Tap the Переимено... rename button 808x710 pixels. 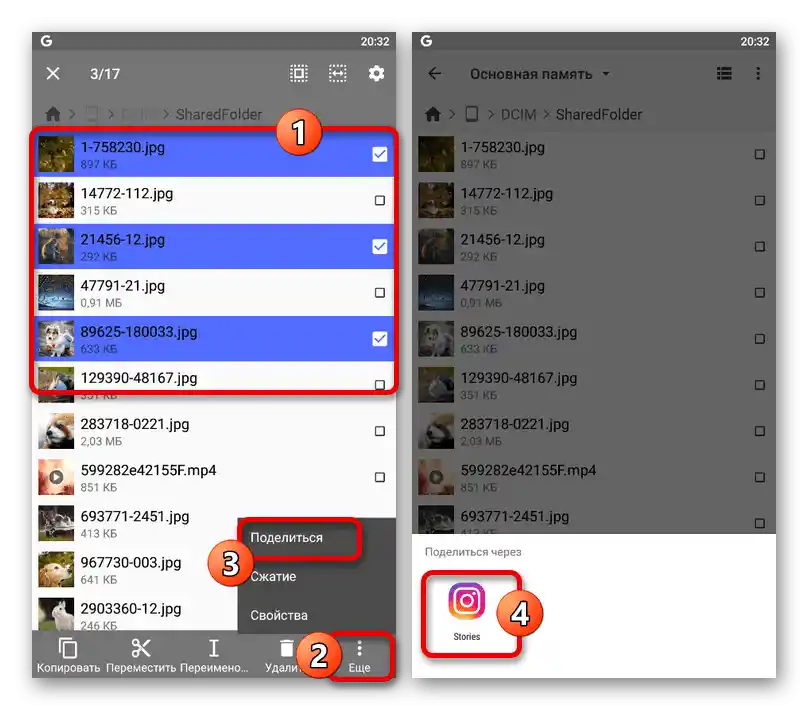point(214,655)
